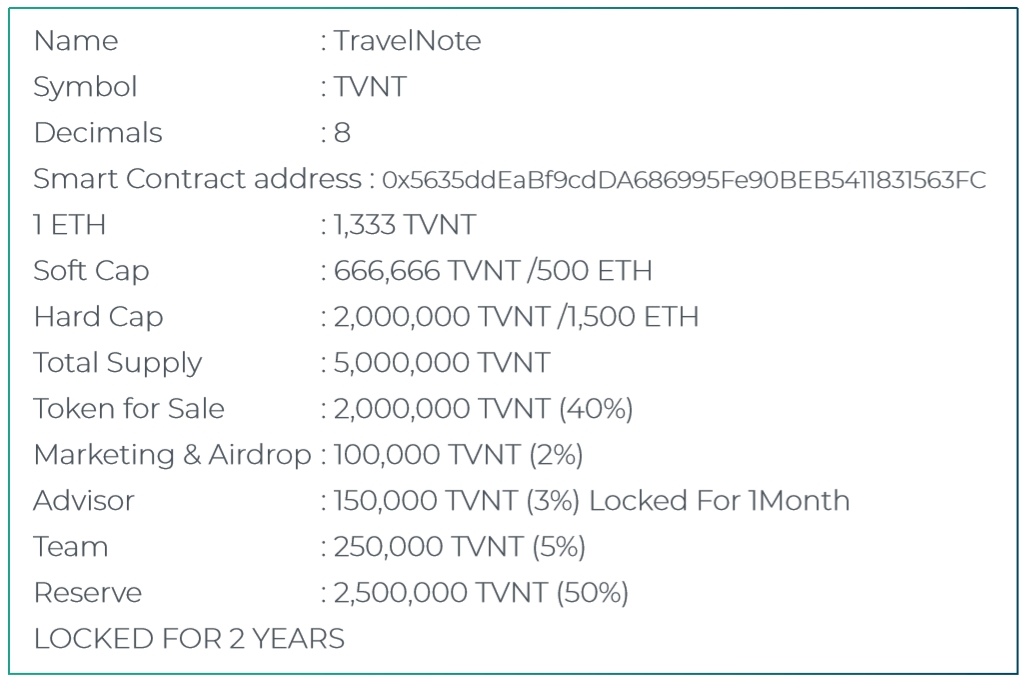The image size is (1026, 680).
Task: Click the Decimals value 8
Action: 342,133
